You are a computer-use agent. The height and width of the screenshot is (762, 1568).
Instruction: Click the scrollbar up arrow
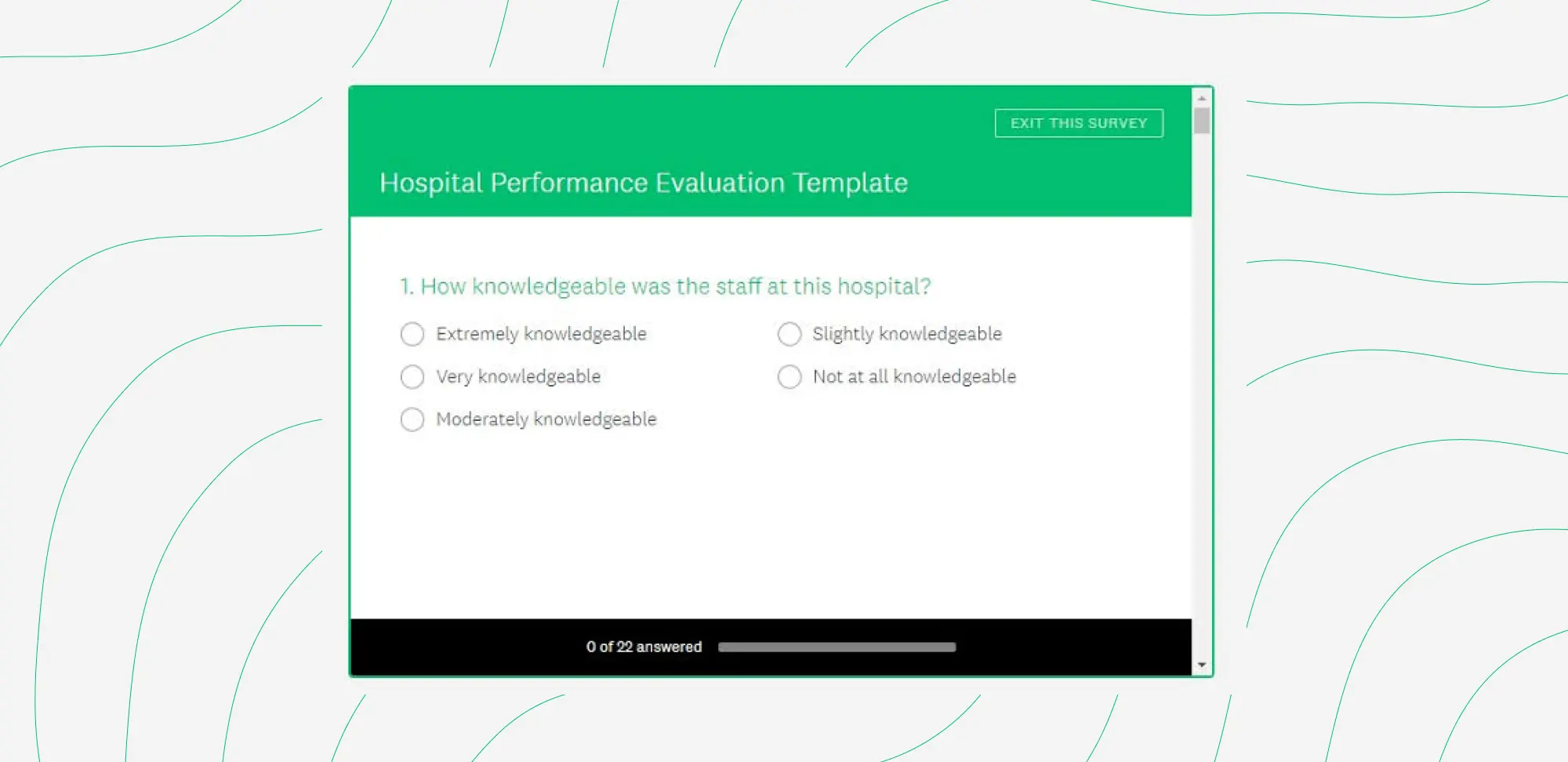point(1201,99)
